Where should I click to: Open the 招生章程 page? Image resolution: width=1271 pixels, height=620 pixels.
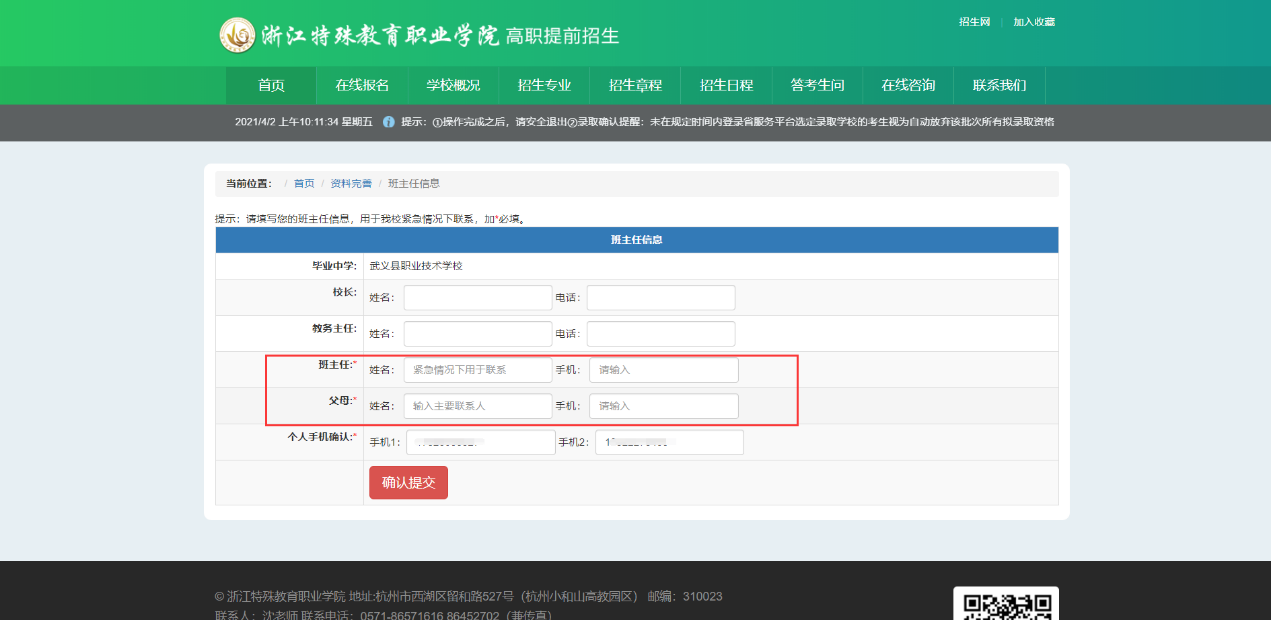click(635, 85)
